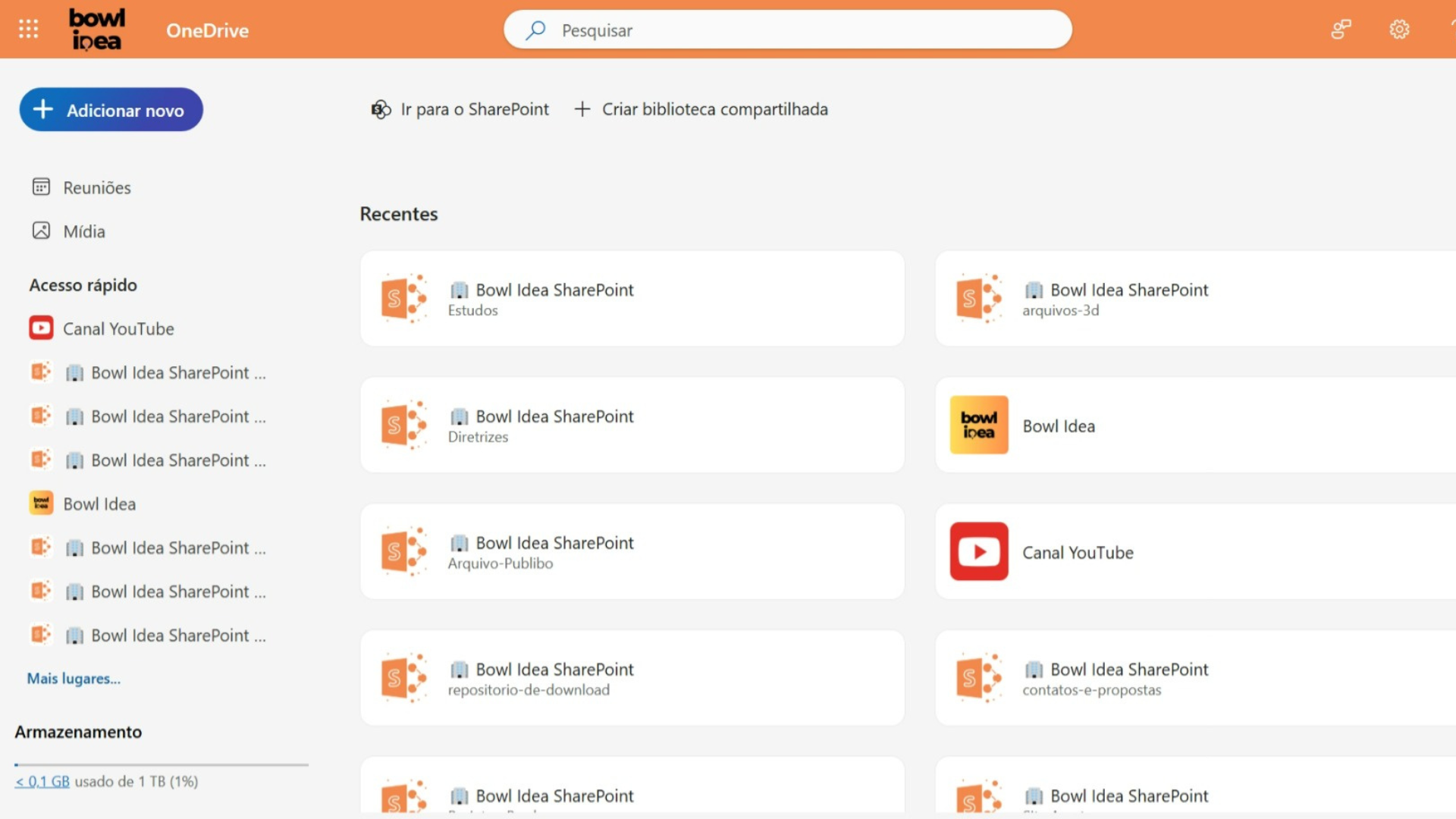This screenshot has height=819, width=1456.
Task: Click the plus icon before Criar biblioteca
Action: point(582,109)
